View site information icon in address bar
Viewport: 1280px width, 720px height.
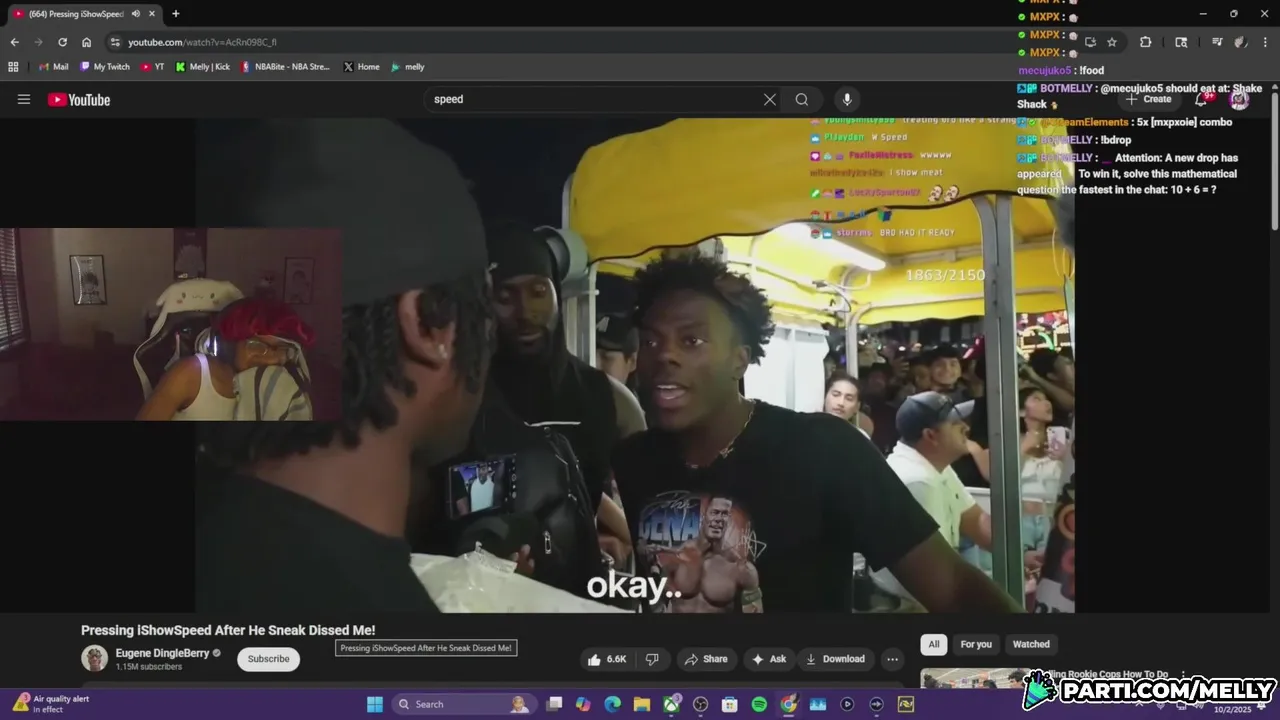[x=115, y=42]
